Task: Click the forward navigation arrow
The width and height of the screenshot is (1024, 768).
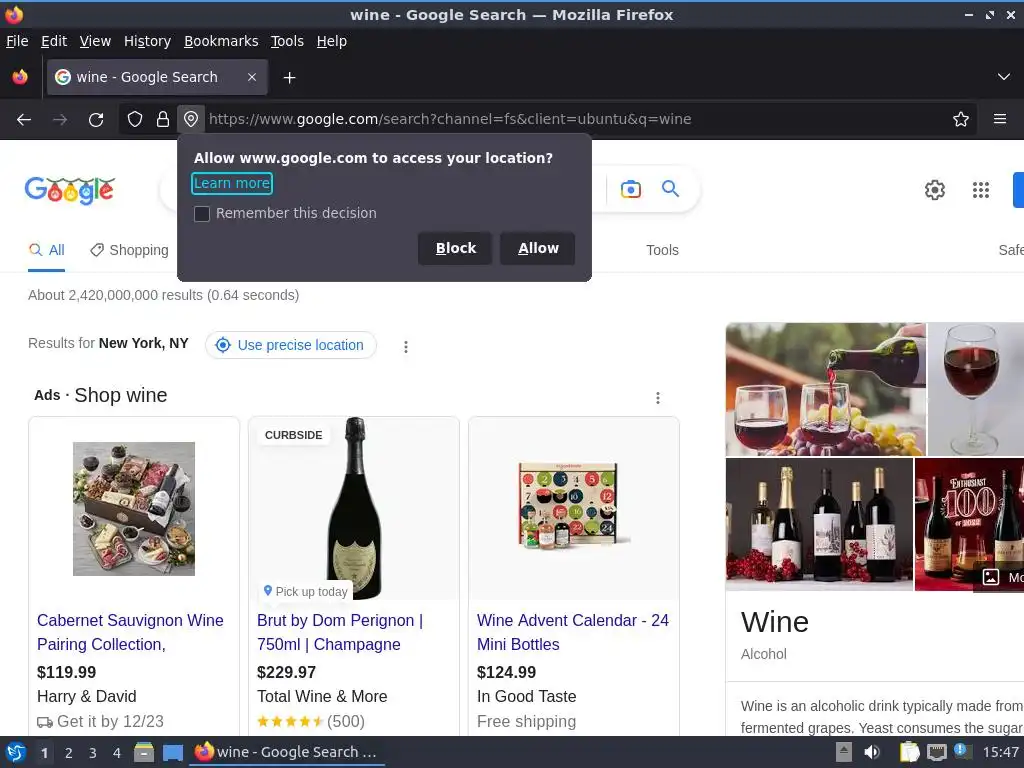Action: point(60,120)
